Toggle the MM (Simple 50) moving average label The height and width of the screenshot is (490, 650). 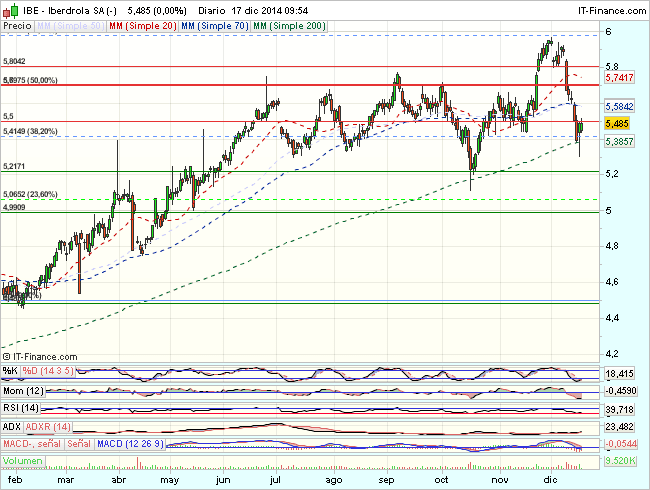[x=70, y=26]
